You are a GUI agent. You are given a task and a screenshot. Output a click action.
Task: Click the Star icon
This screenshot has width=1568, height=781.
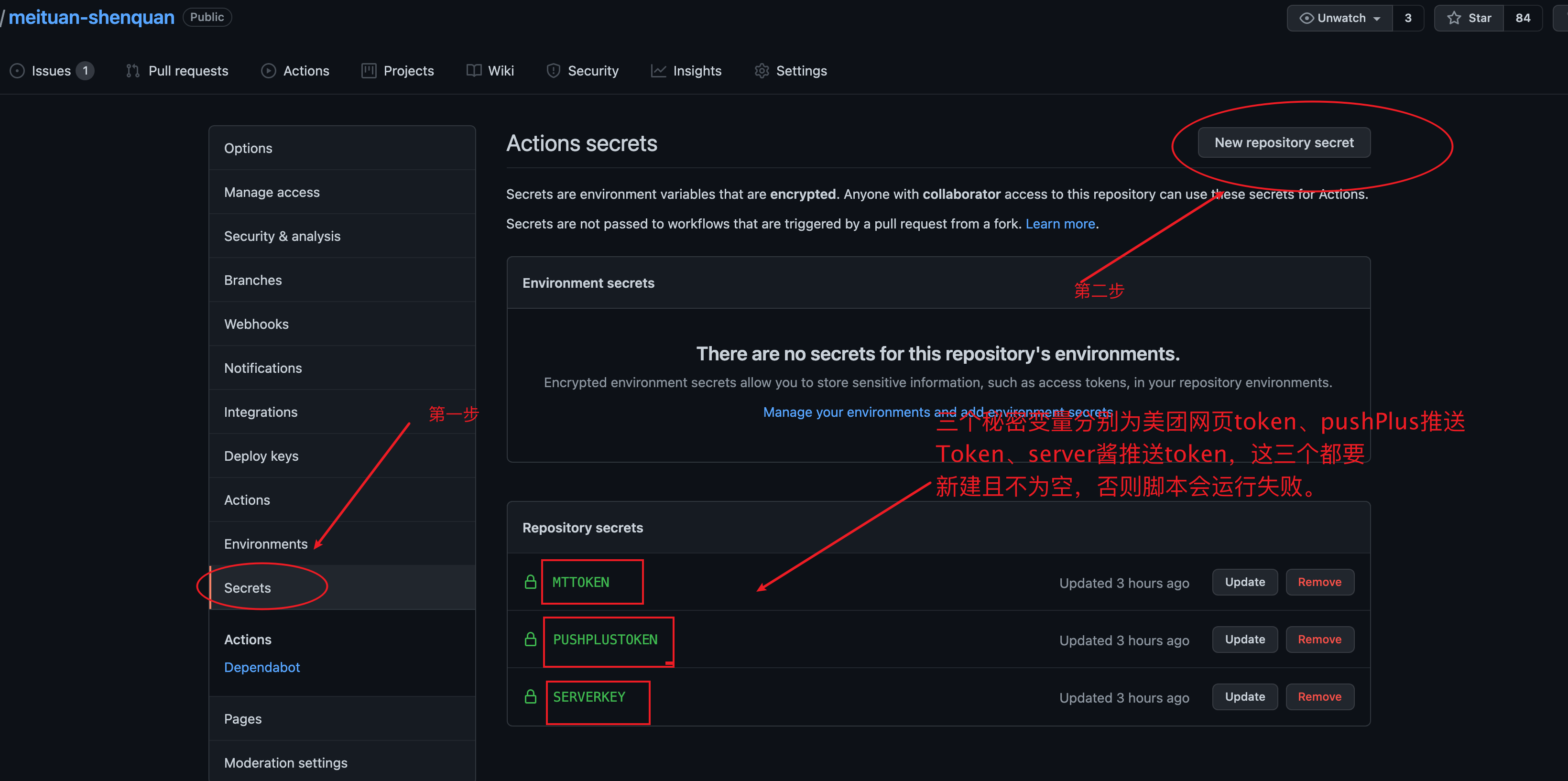click(x=1454, y=18)
